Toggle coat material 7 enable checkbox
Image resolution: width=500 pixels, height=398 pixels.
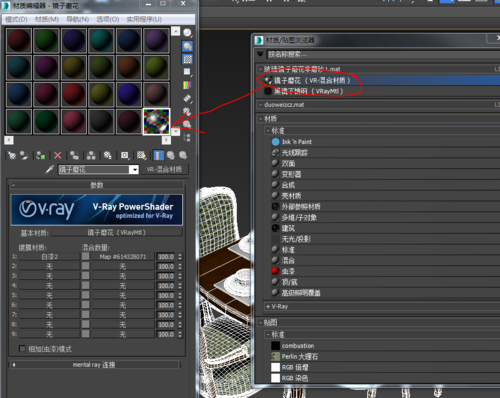(x=86, y=314)
